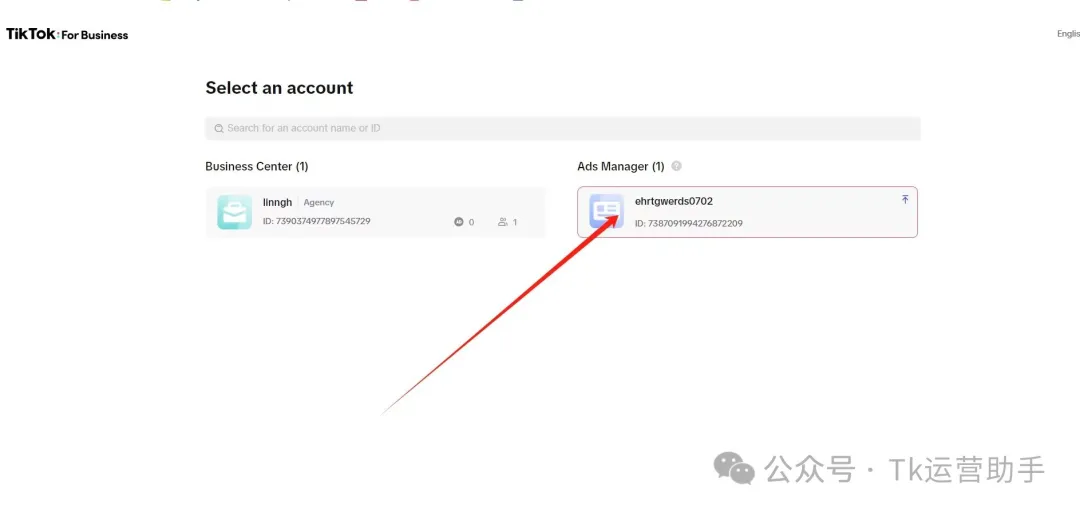Click the TikTok For Business logo
The image size is (1080, 513).
tap(67, 34)
